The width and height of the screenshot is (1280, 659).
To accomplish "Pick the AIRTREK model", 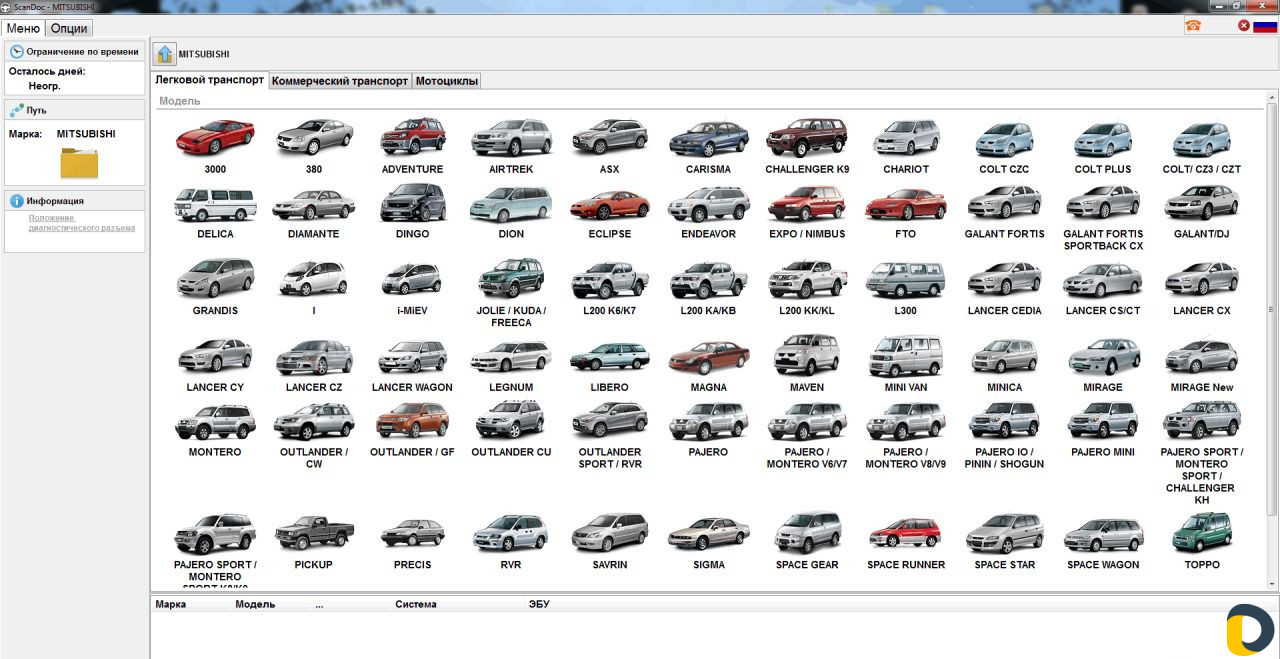I will [511, 138].
